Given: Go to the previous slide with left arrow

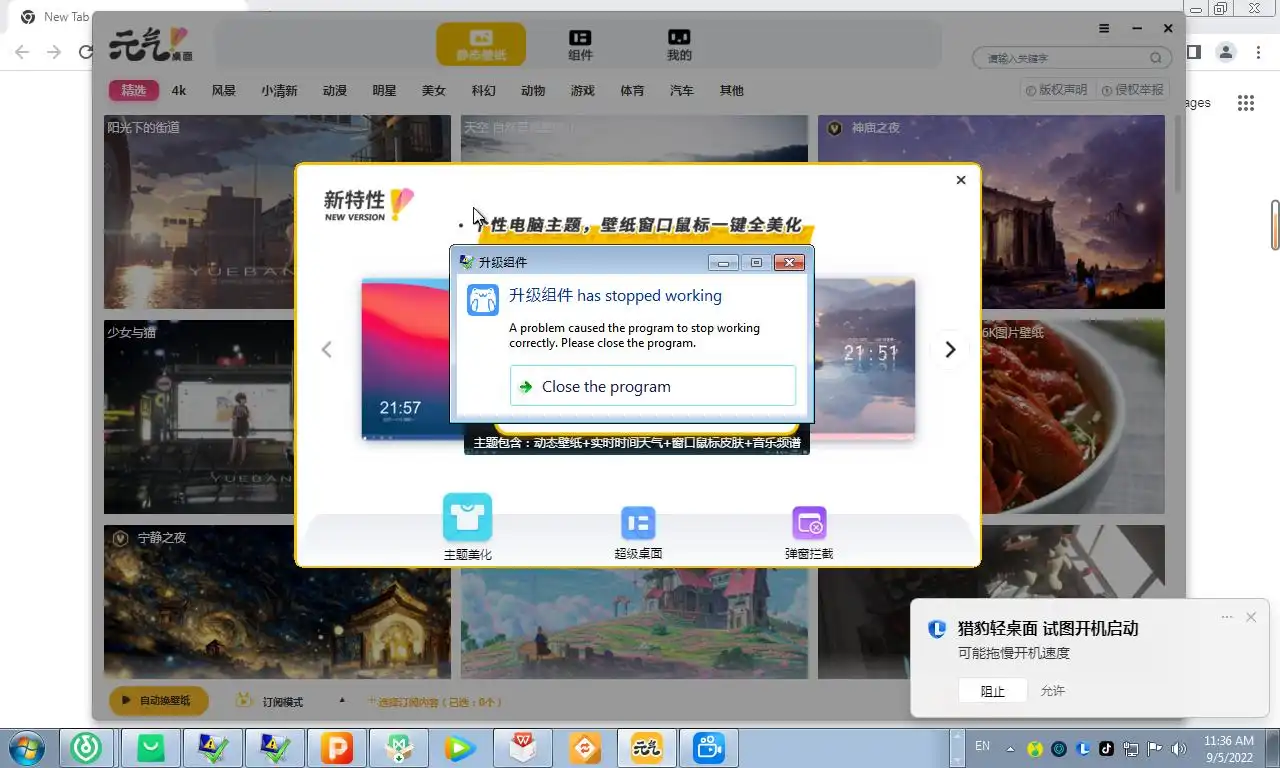Looking at the screenshot, I should pos(326,349).
